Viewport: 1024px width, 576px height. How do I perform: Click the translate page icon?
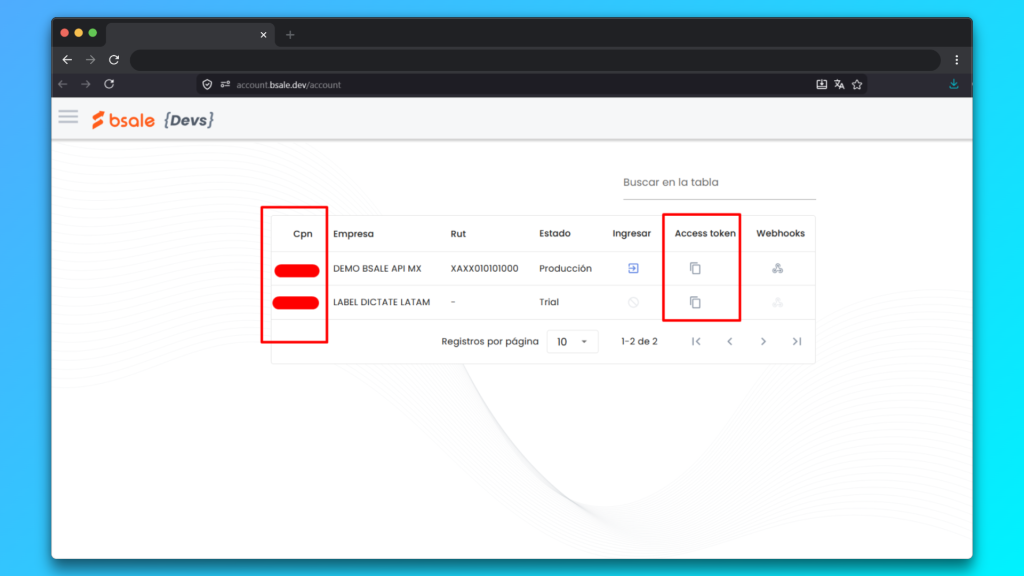pos(839,85)
